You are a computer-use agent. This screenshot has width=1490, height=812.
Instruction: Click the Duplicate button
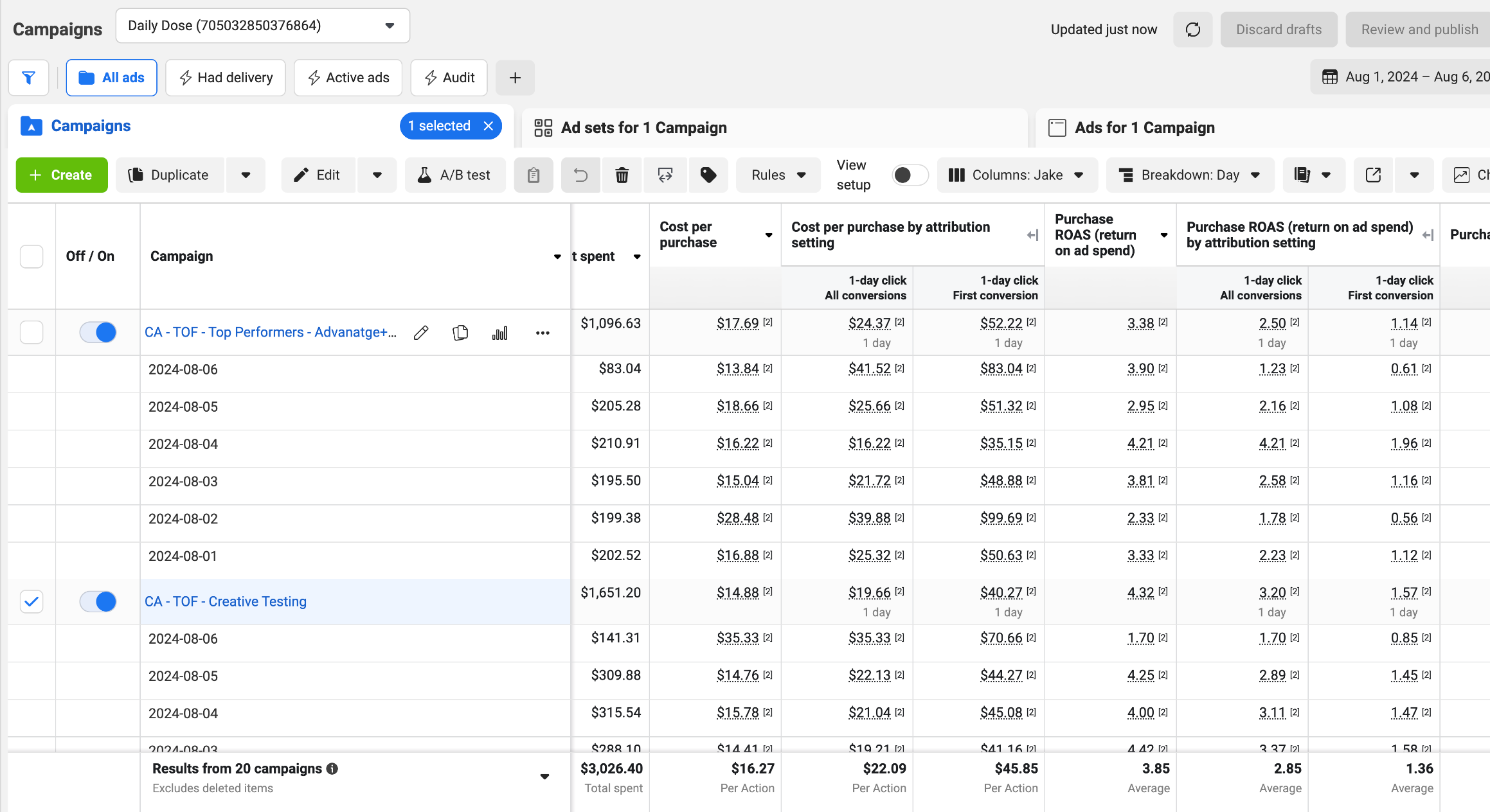click(170, 175)
